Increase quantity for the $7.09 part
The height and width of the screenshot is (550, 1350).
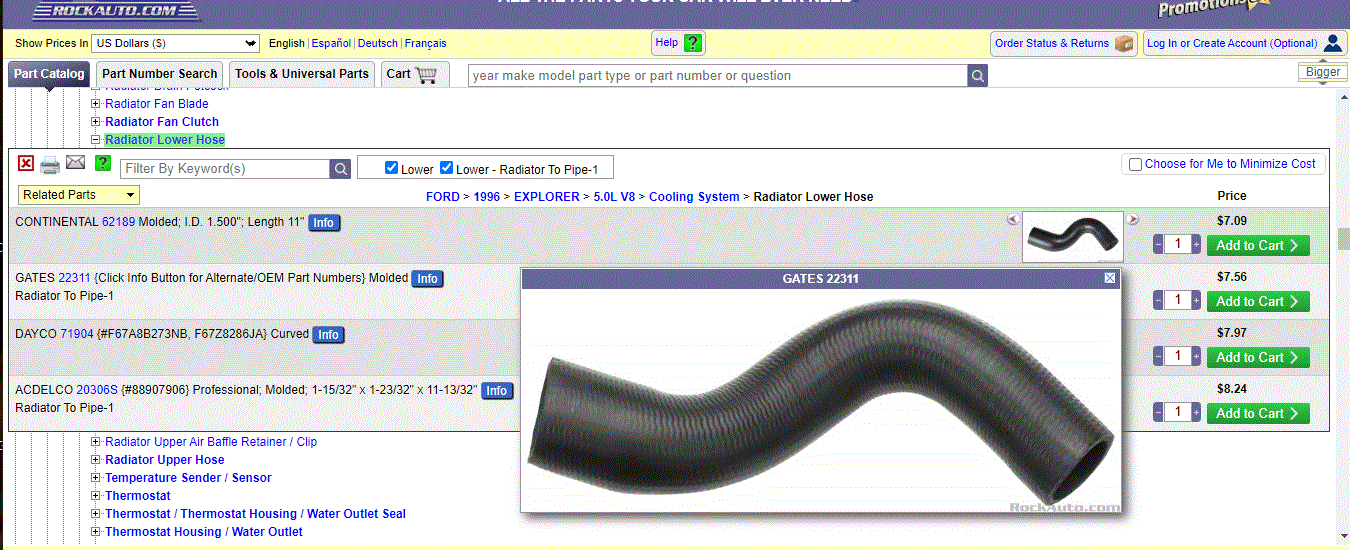tap(1196, 245)
